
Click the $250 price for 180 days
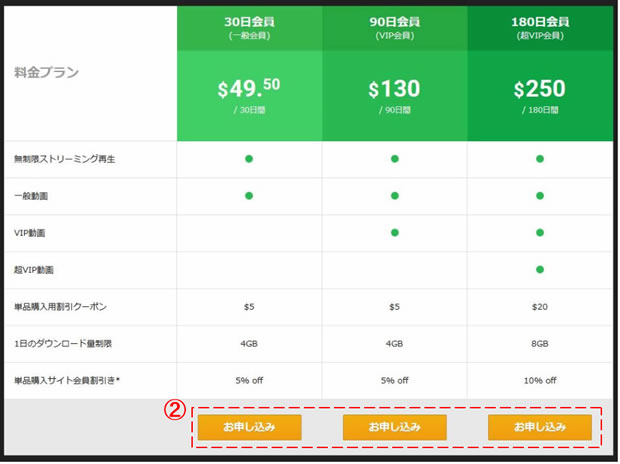pos(540,90)
